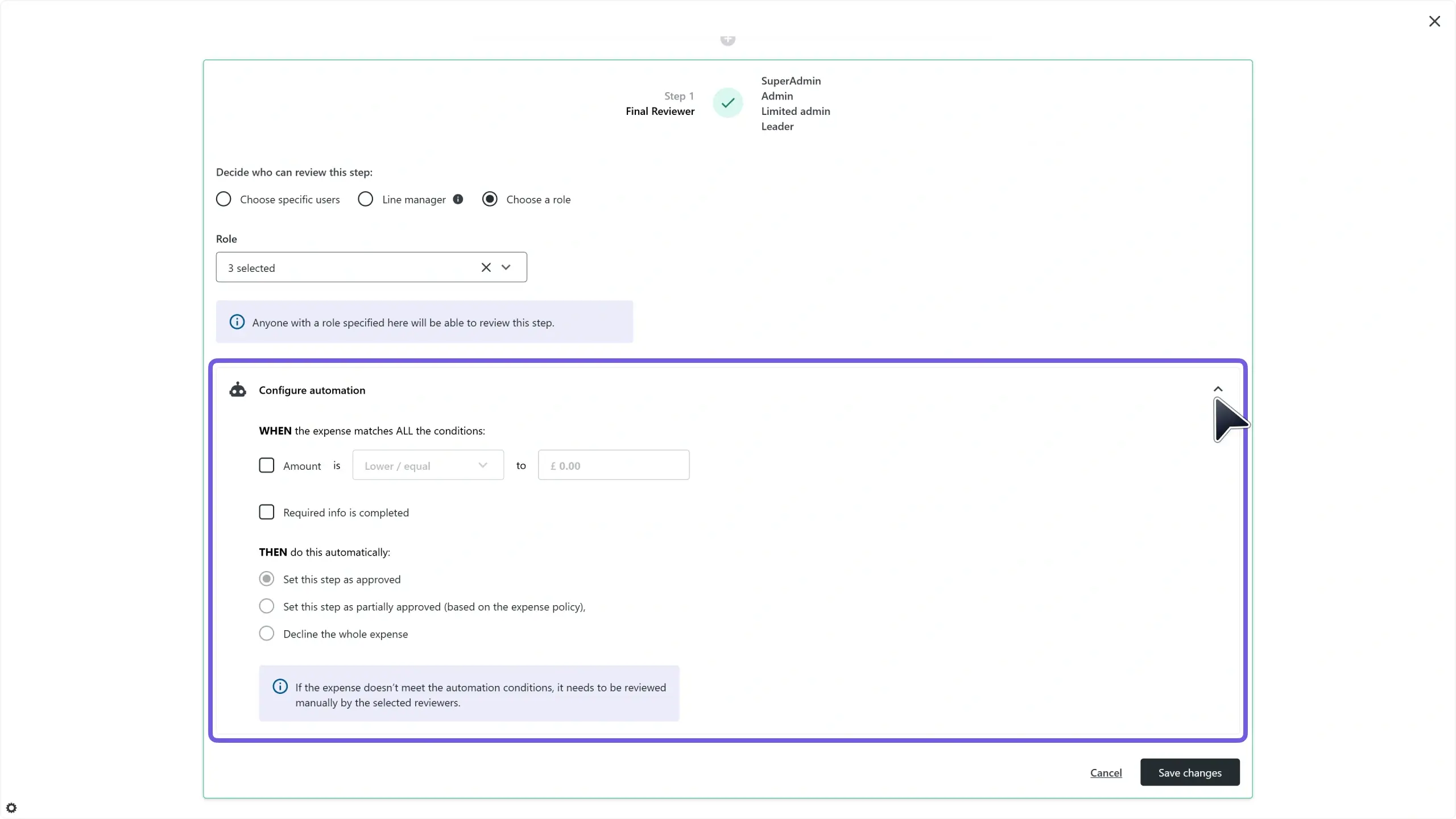Select the Choose a role radio
This screenshot has width=1456, height=819.
pos(490,199)
